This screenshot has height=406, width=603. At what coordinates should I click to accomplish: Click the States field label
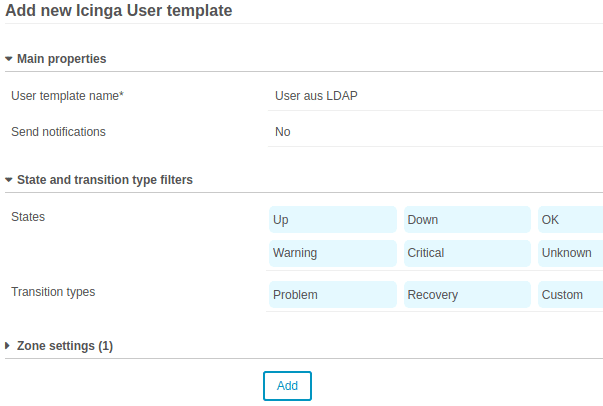pos(28,216)
